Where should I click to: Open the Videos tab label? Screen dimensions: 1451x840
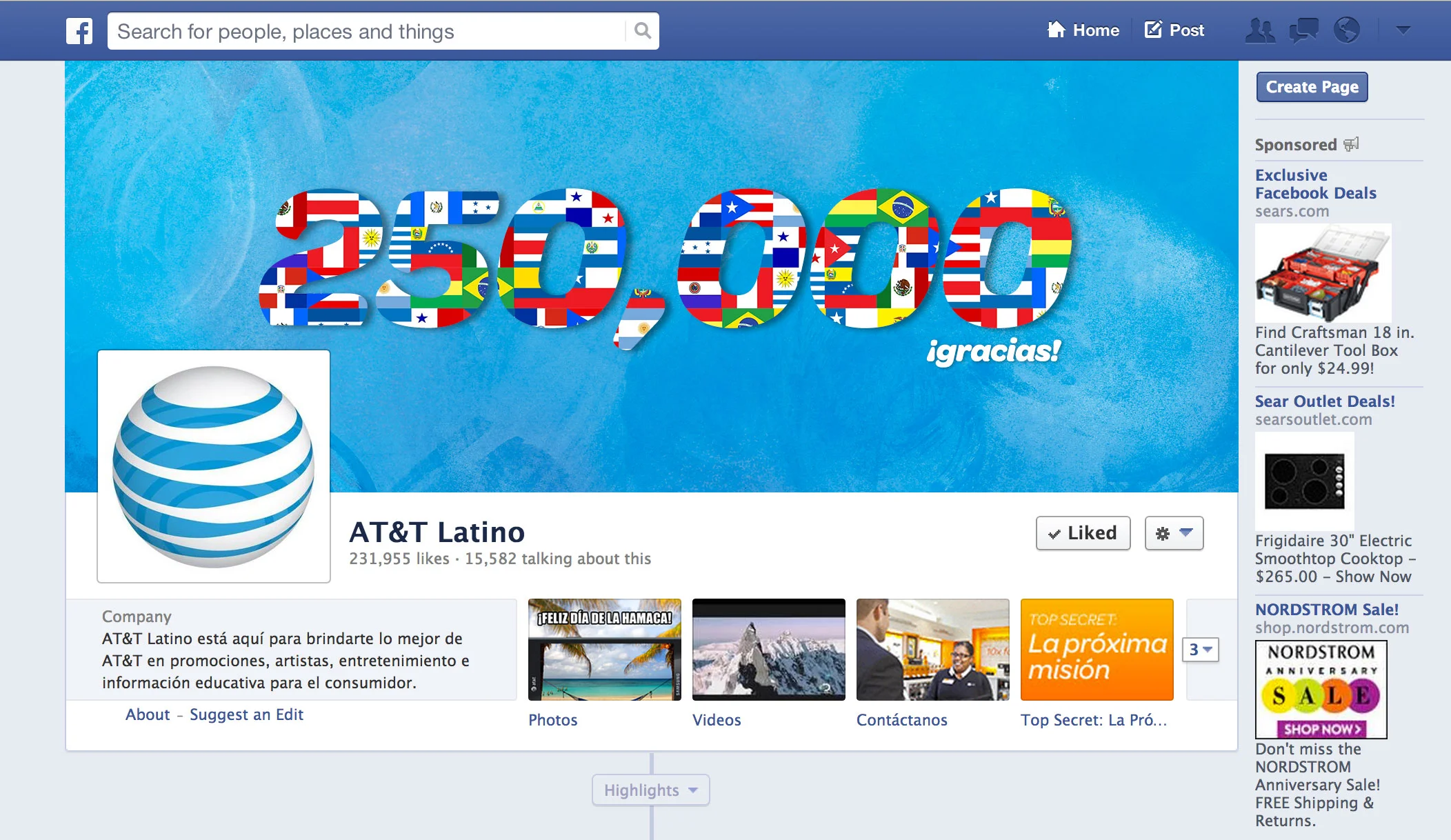tap(717, 720)
